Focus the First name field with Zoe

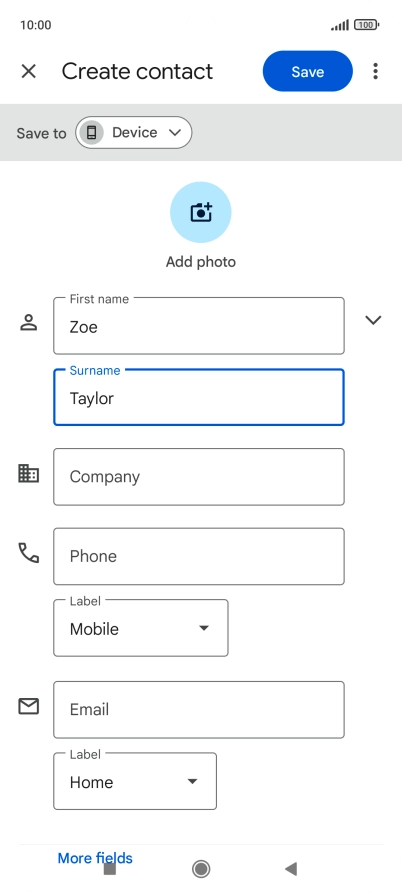(199, 326)
